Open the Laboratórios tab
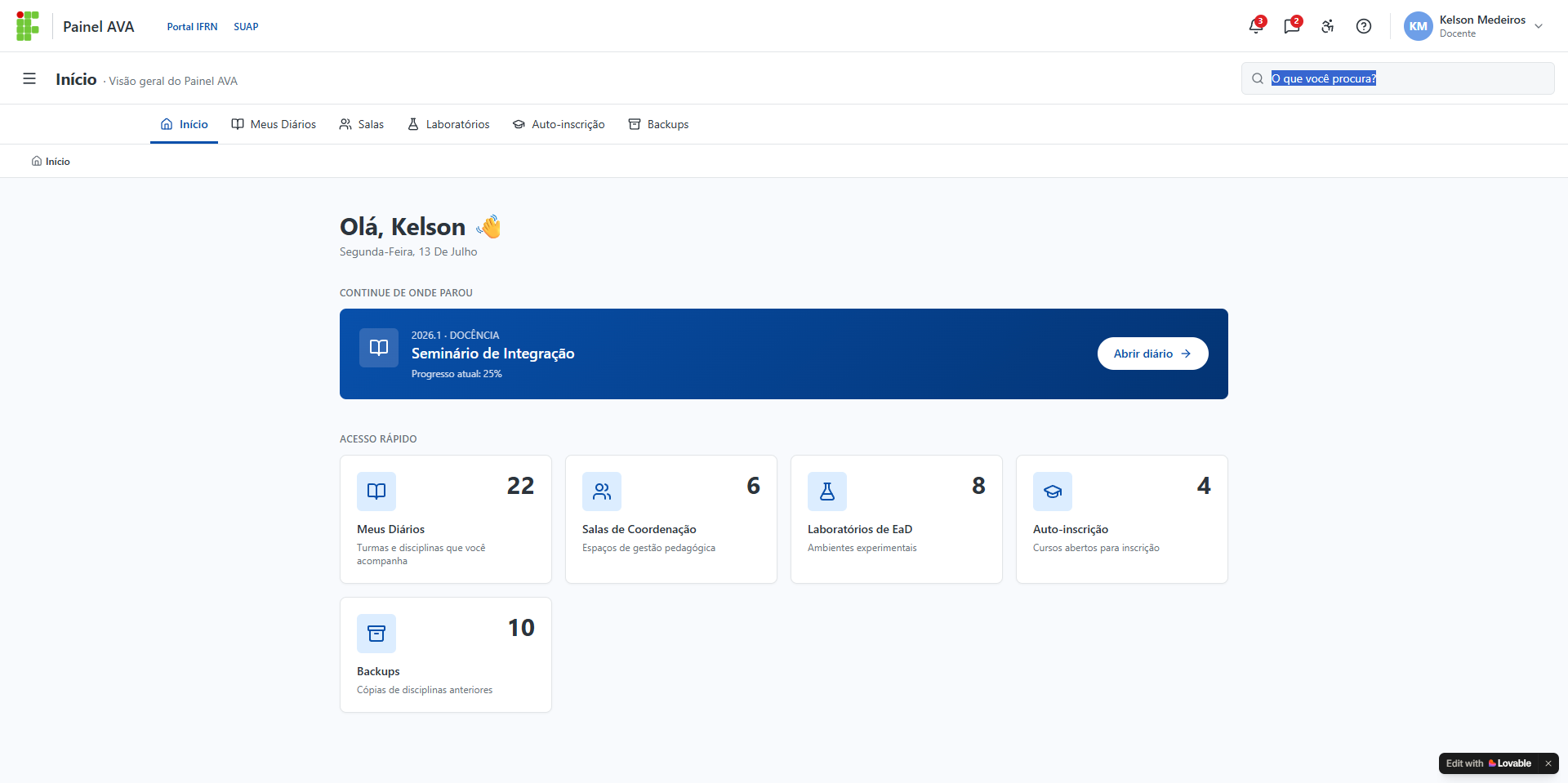1568x783 pixels. 448,124
